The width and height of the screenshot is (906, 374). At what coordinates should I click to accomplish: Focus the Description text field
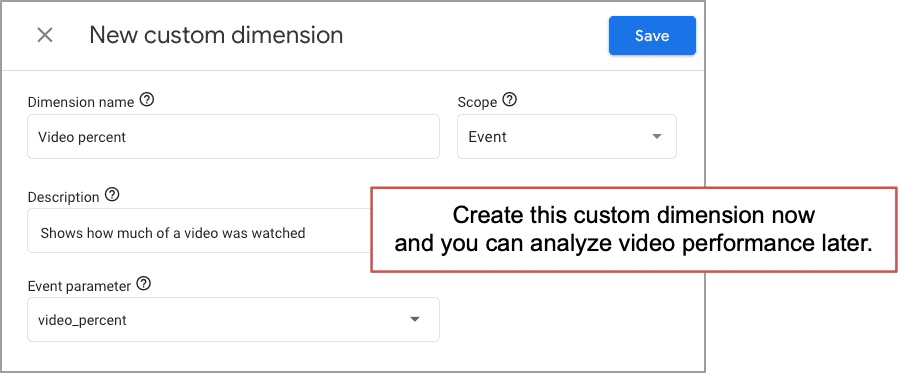[x=199, y=231]
